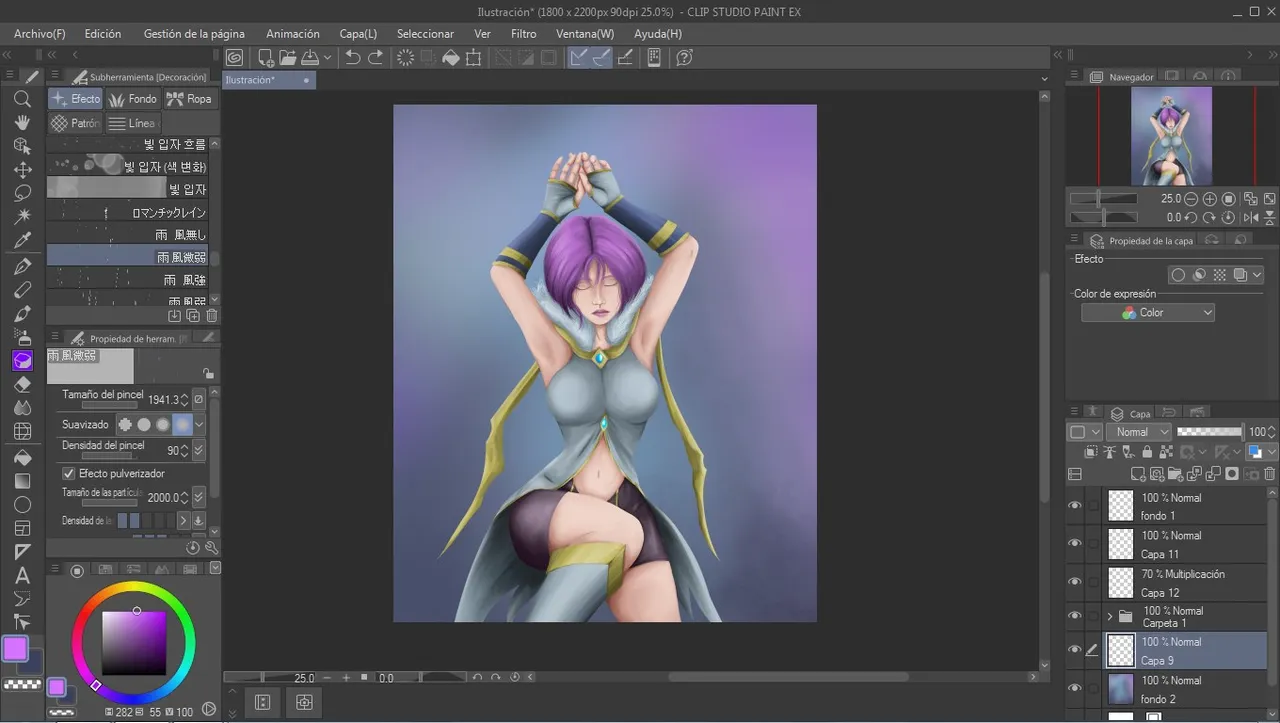1280x723 pixels.
Task: Select the Blend droplets tool
Action: [22, 408]
